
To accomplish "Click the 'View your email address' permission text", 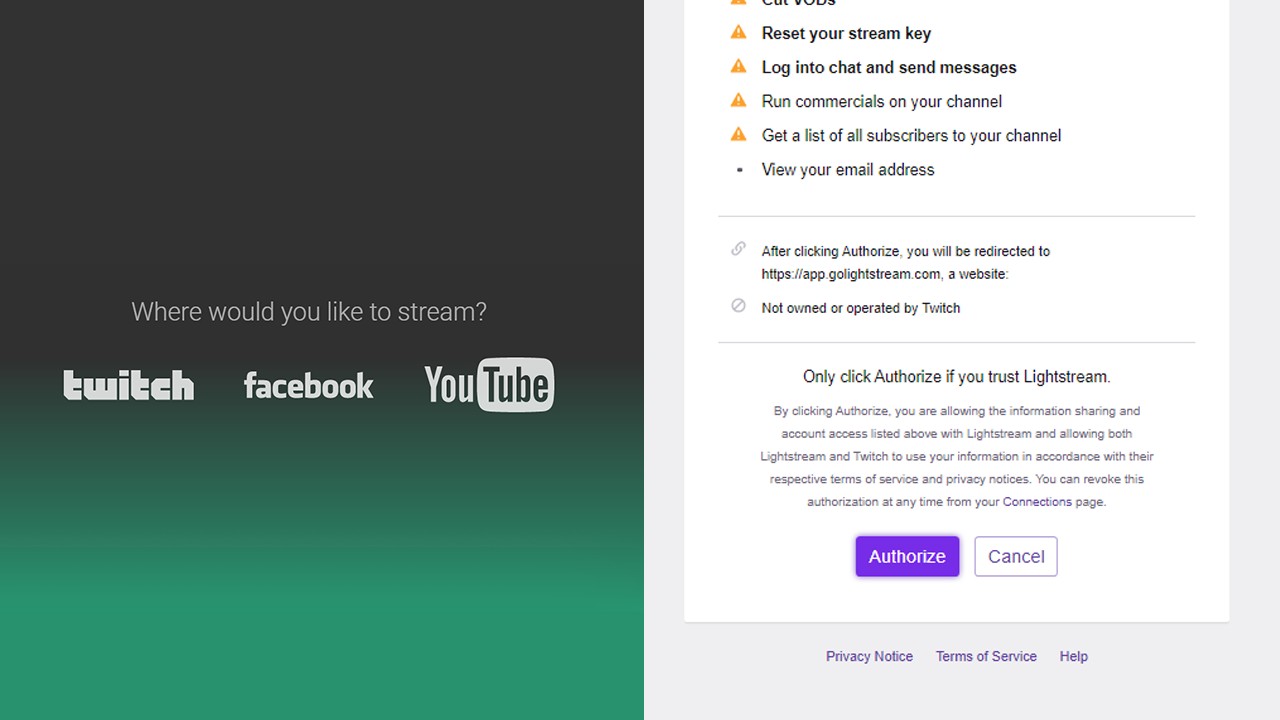I will 848,169.
